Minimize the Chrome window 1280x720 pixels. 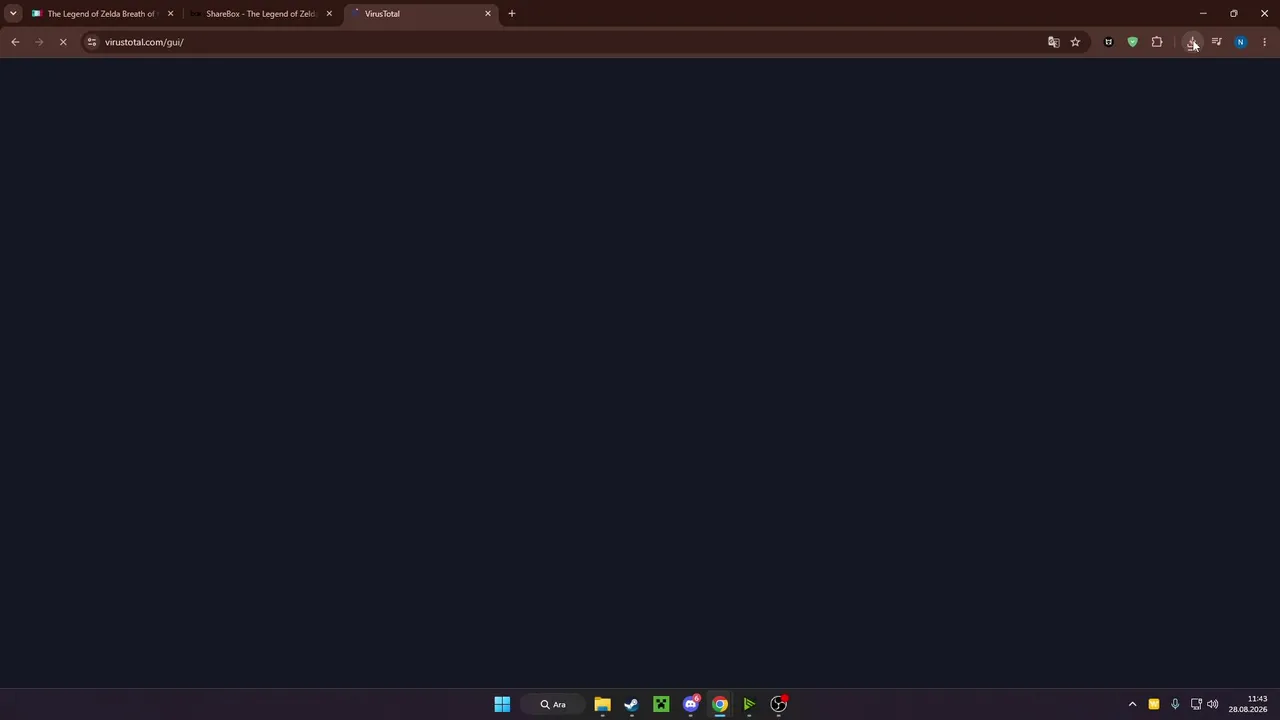(1203, 13)
